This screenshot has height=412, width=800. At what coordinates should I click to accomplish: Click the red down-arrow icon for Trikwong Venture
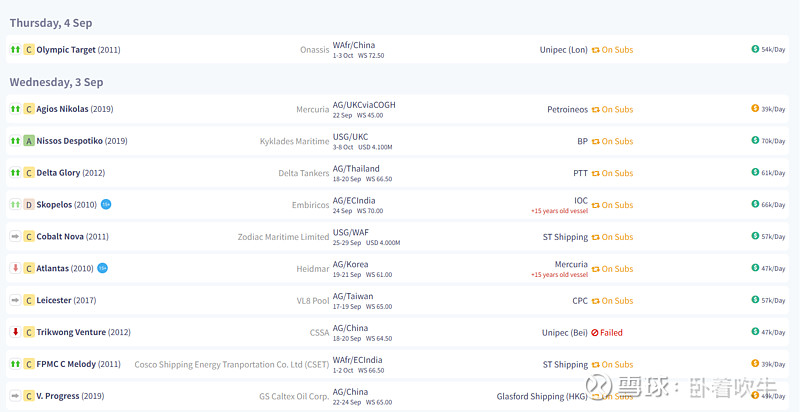click(15, 332)
